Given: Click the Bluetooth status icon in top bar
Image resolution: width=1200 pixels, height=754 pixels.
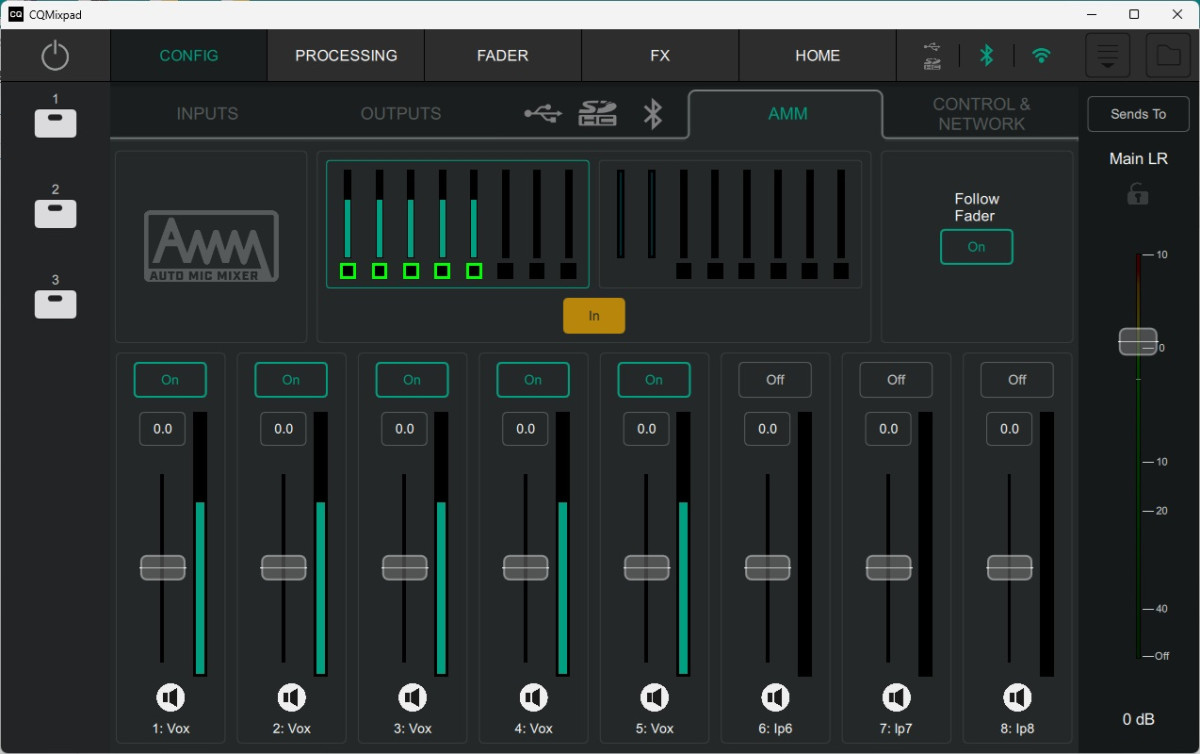Looking at the screenshot, I should [986, 56].
